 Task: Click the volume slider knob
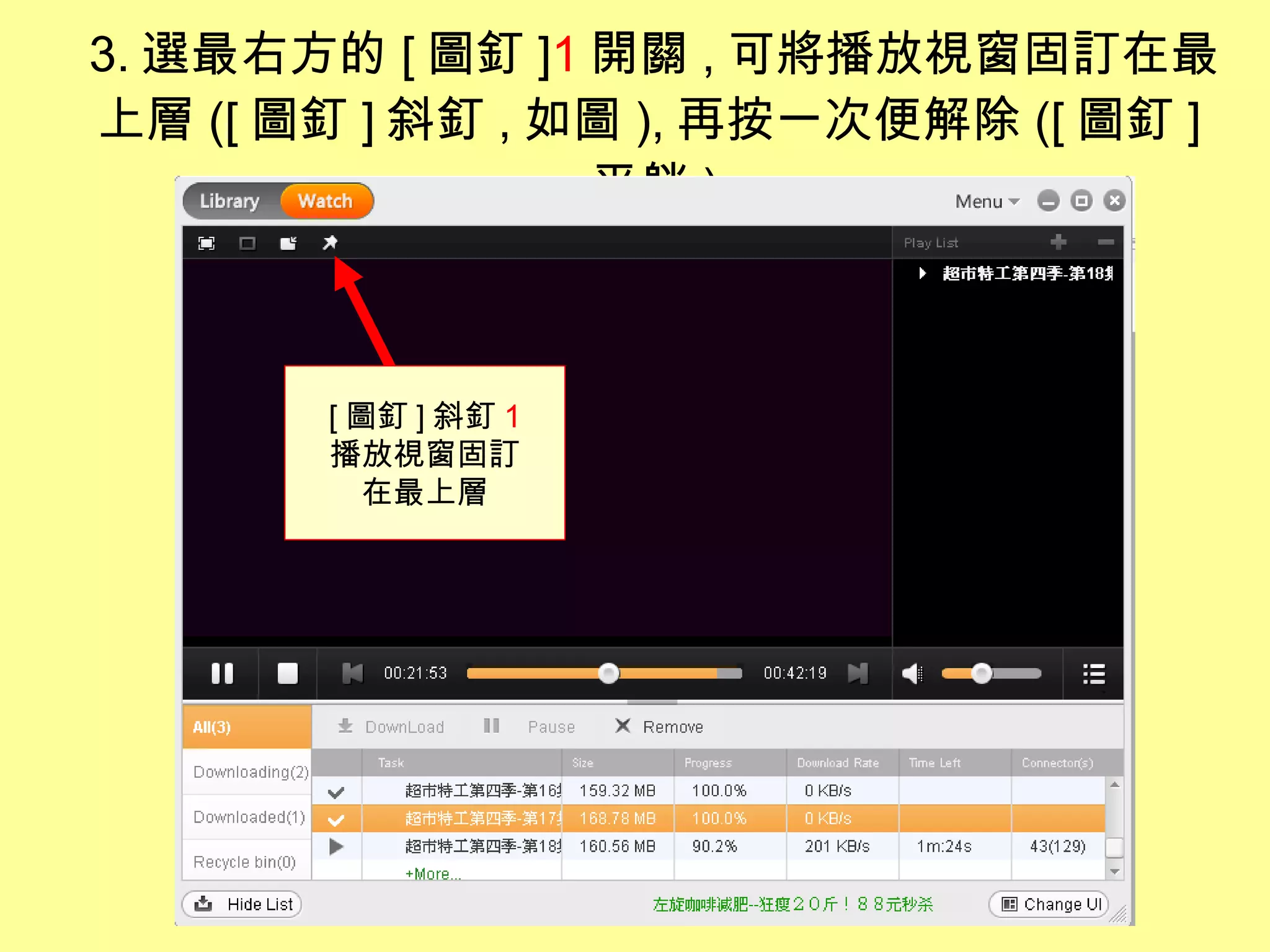pos(982,673)
